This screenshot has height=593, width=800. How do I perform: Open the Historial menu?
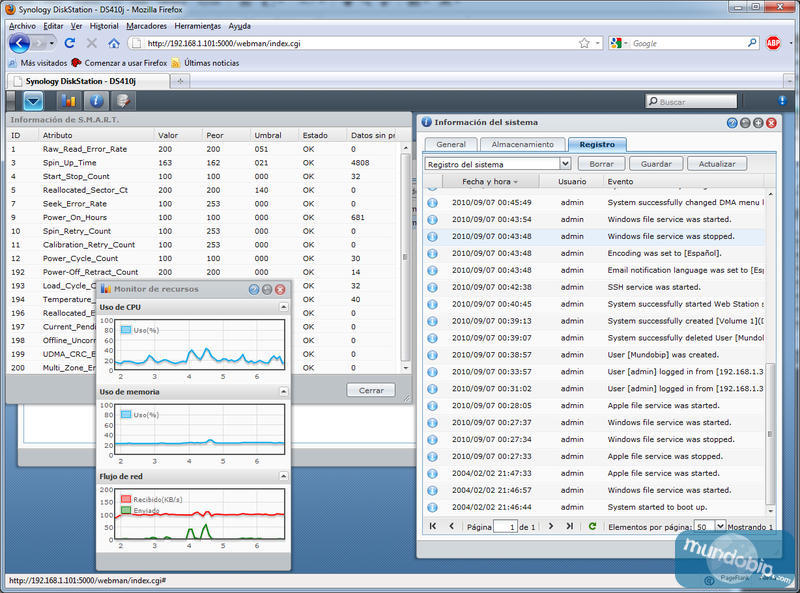point(104,26)
